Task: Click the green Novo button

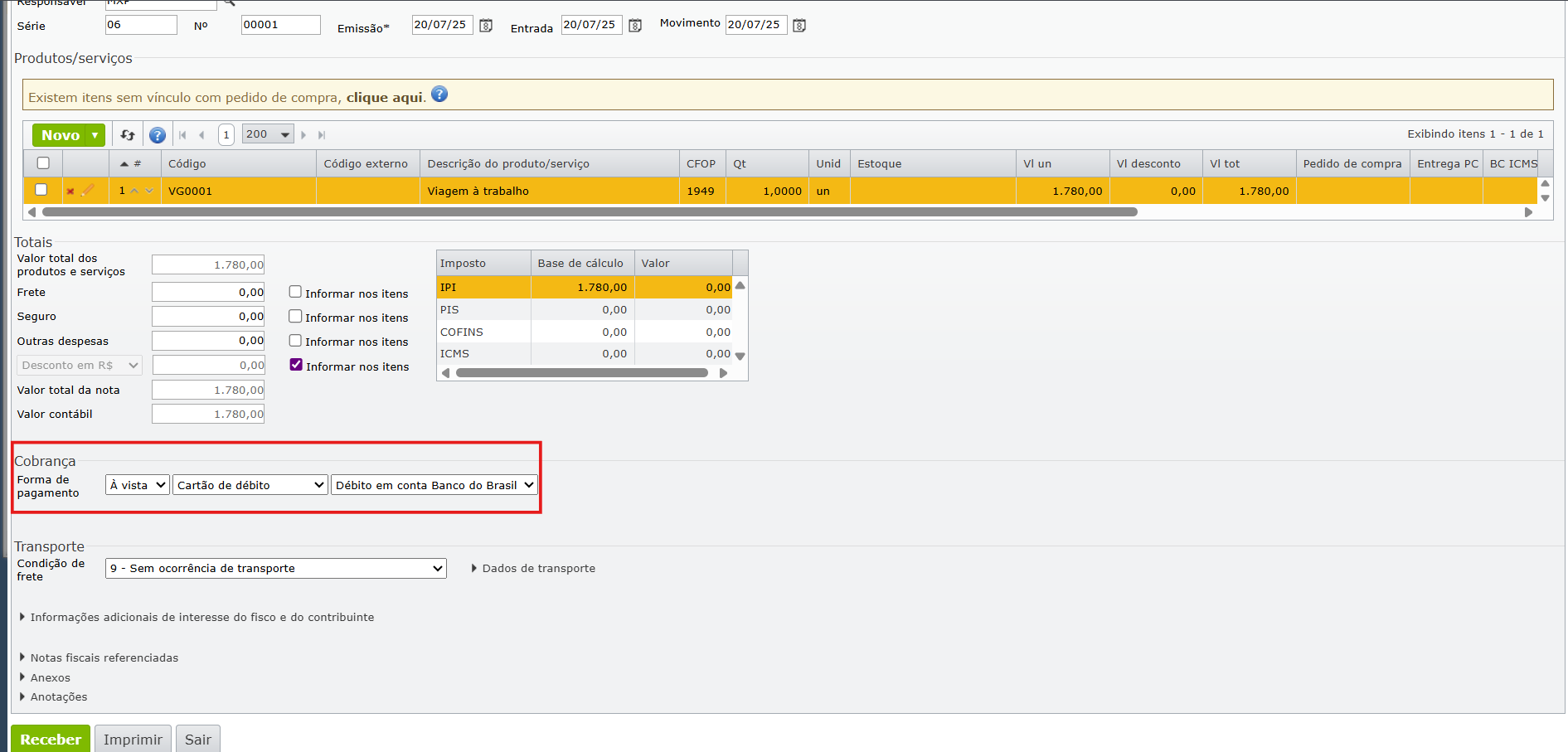Action: (61, 135)
